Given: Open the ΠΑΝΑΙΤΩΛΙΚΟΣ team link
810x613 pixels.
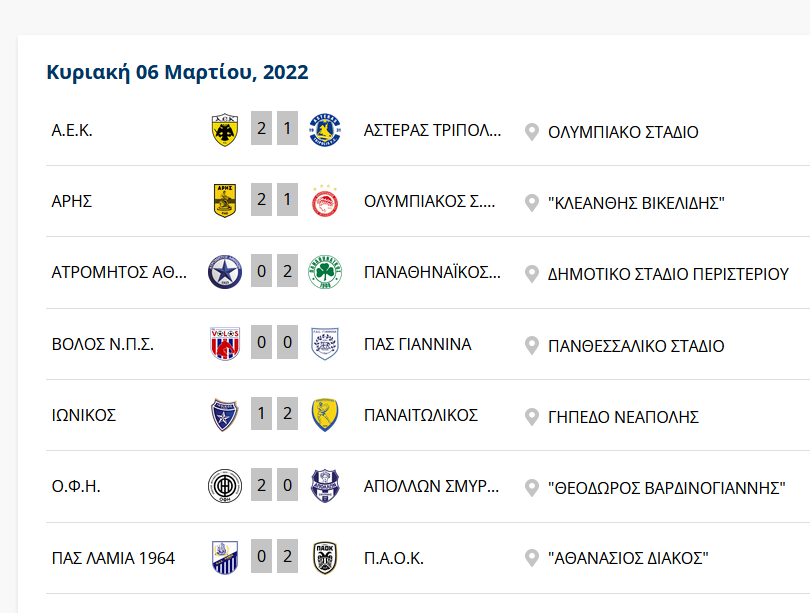Looking at the screenshot, I should click(x=421, y=415).
